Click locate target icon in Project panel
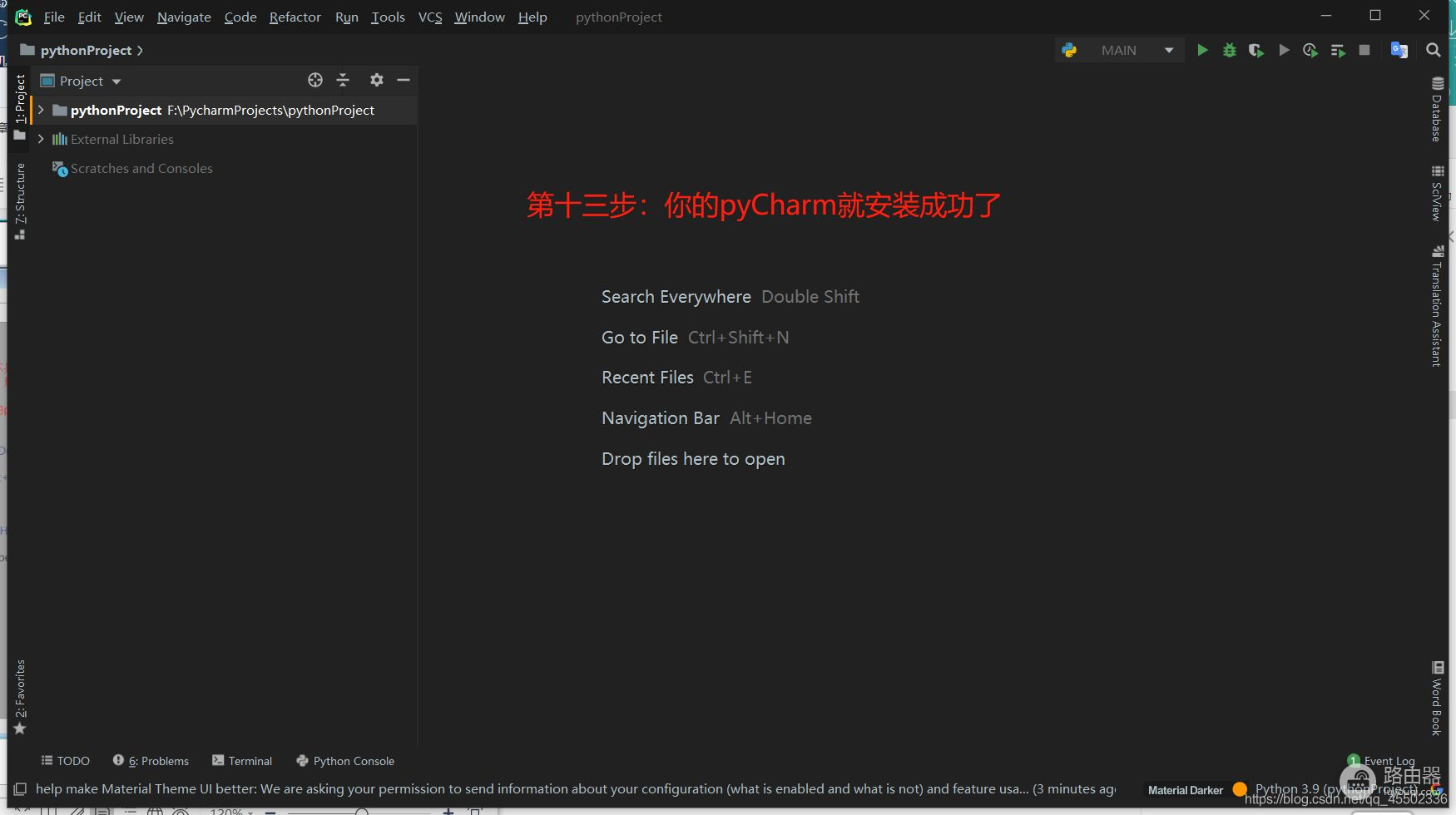 [x=315, y=80]
